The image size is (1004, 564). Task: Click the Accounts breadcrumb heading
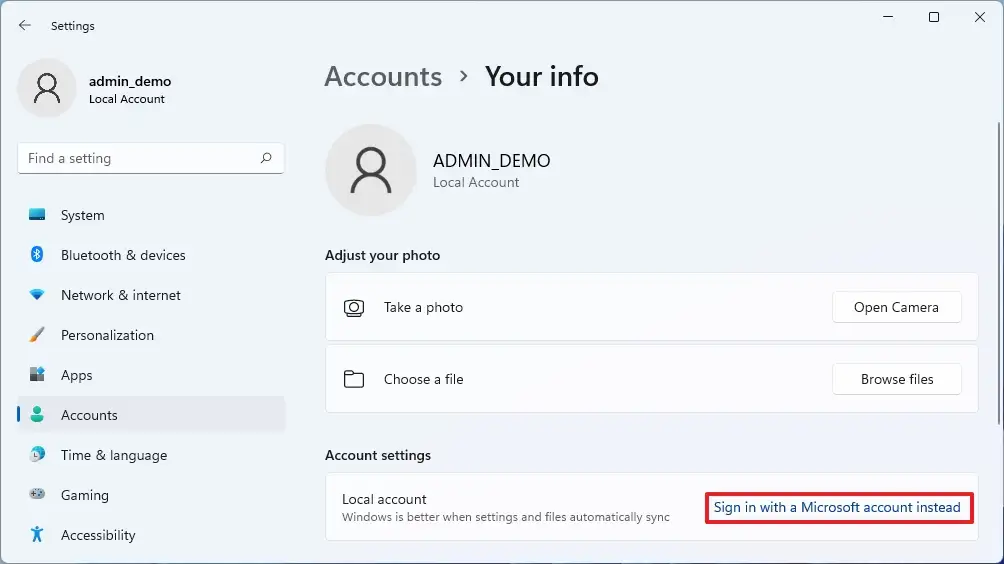click(x=383, y=77)
